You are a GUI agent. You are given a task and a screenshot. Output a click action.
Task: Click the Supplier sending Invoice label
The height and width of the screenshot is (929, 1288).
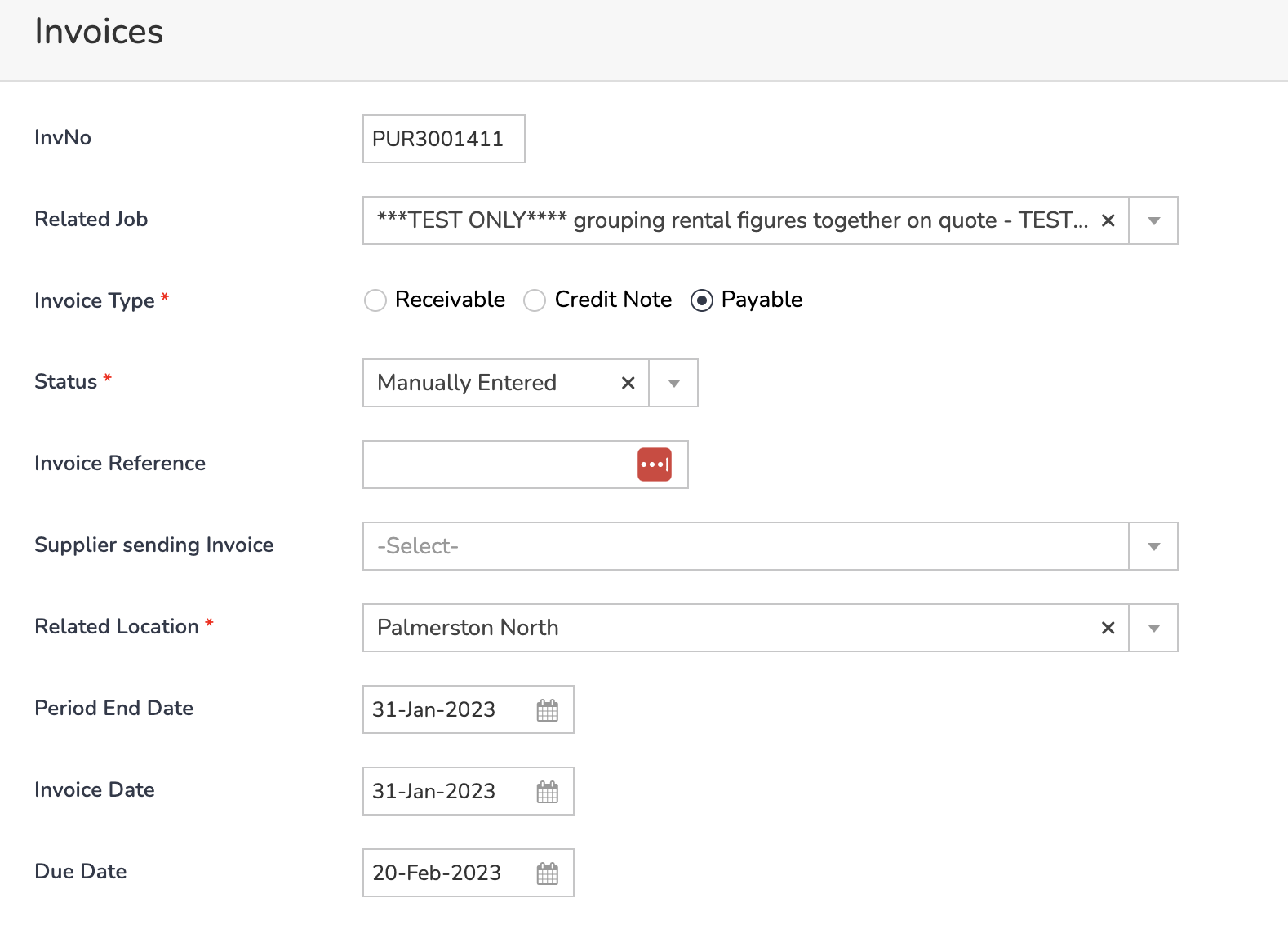(154, 545)
